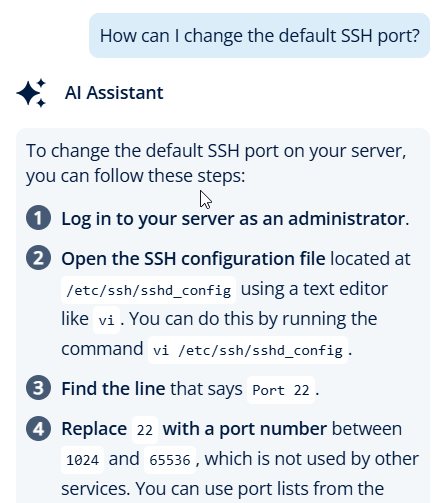This screenshot has width=445, height=503.
Task: Click 'with a port number' bold text
Action: click(x=245, y=429)
